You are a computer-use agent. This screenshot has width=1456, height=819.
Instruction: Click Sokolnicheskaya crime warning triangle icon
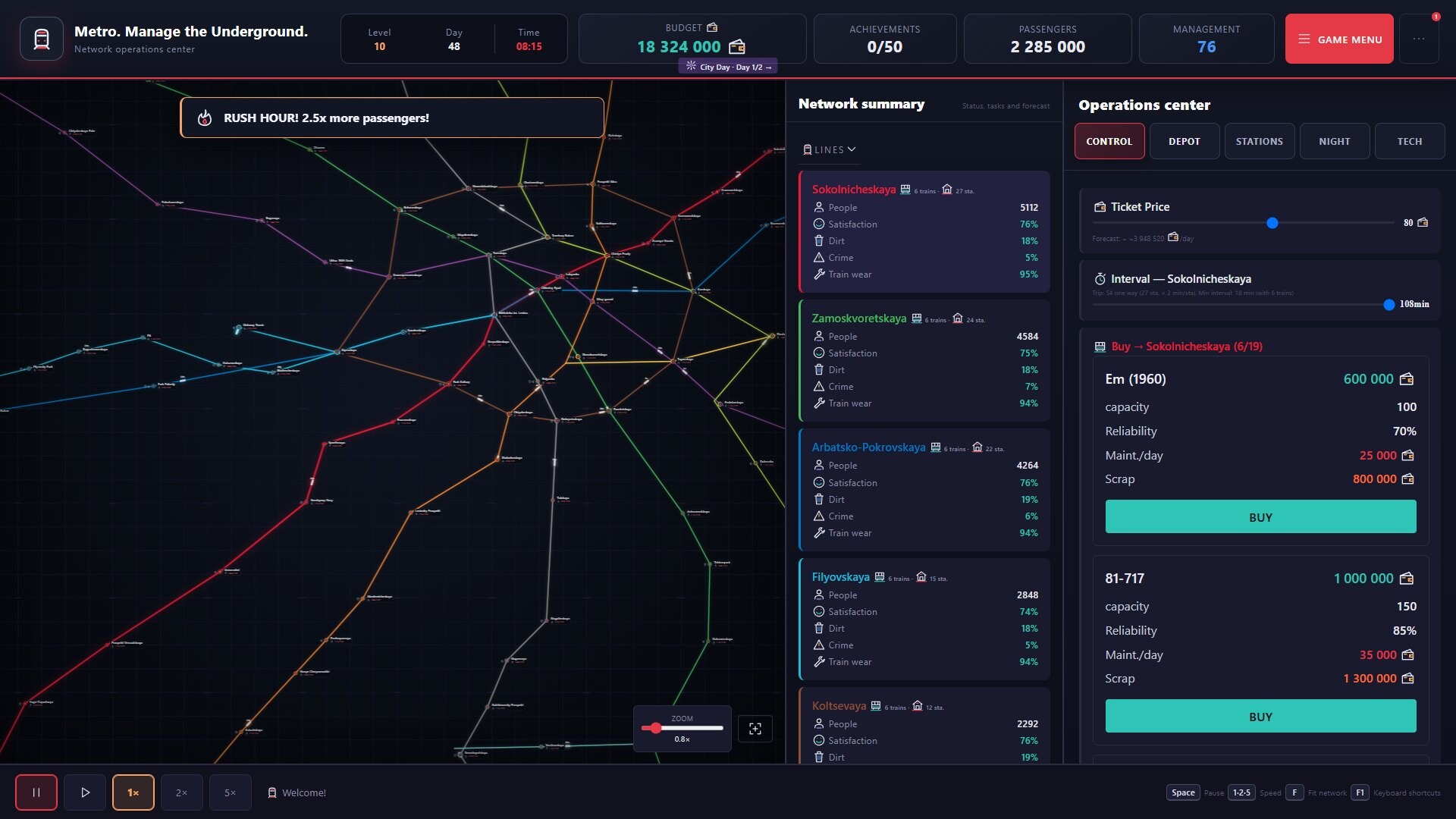[819, 258]
